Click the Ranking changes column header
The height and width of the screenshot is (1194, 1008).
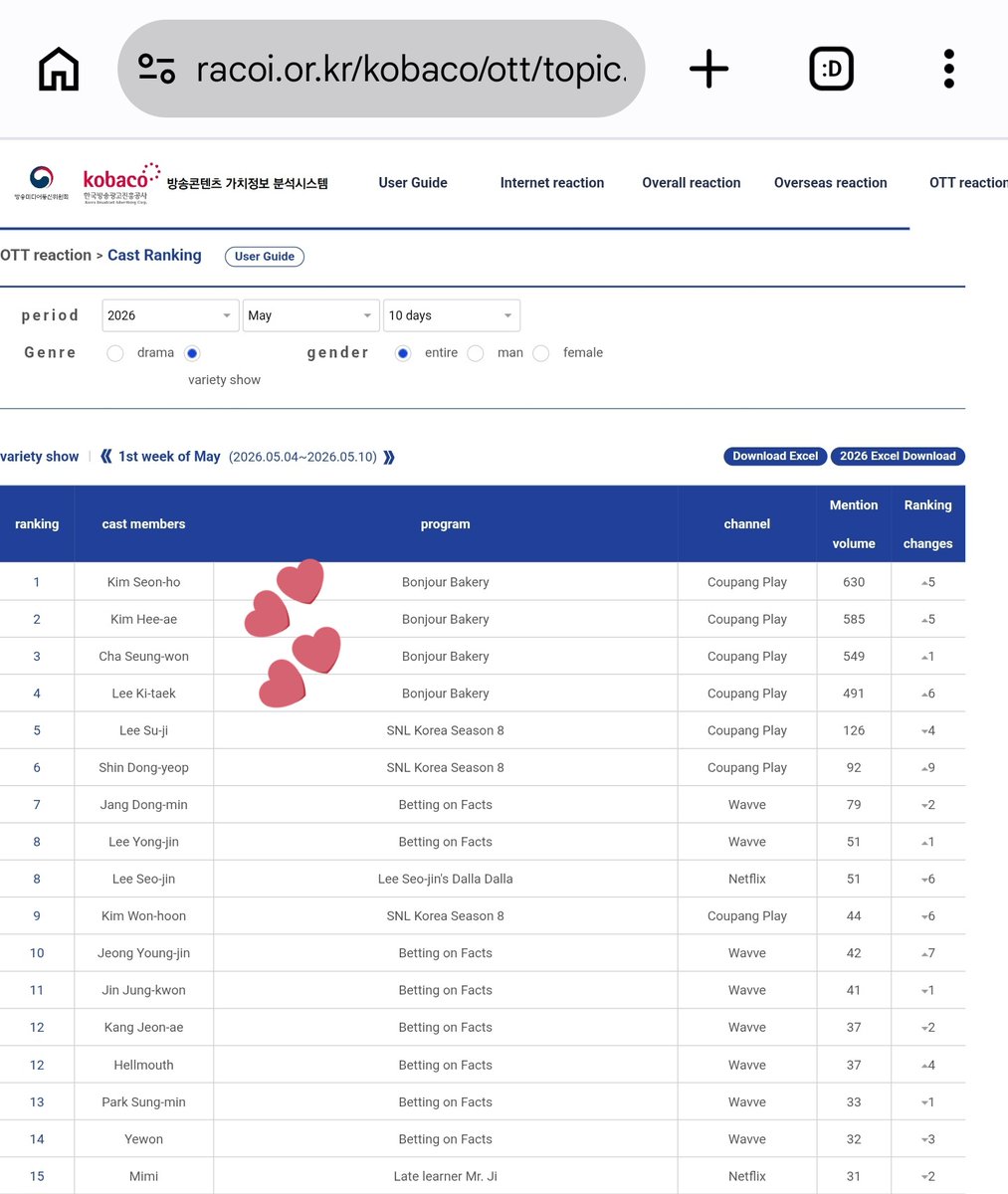coord(927,524)
